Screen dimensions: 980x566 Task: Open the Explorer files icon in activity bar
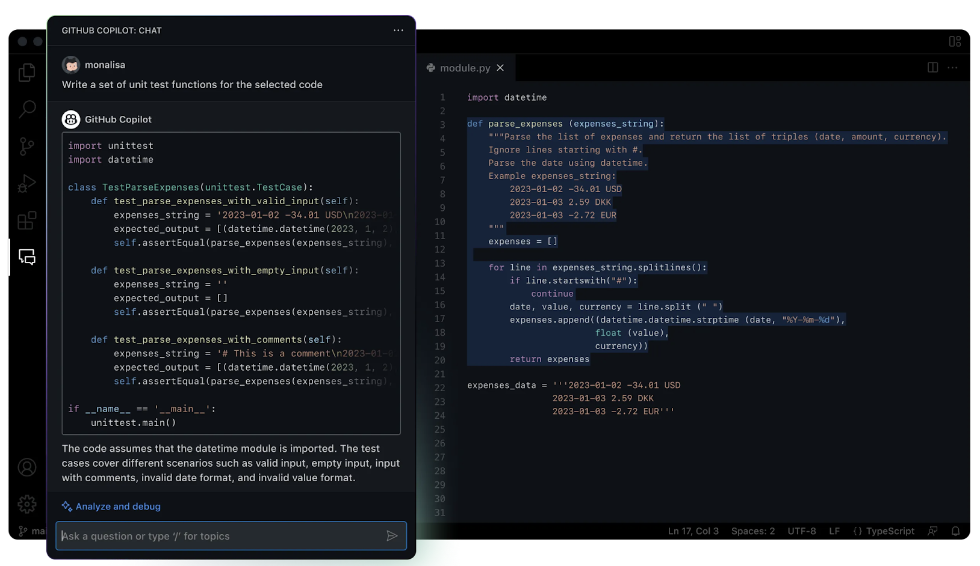pos(27,72)
